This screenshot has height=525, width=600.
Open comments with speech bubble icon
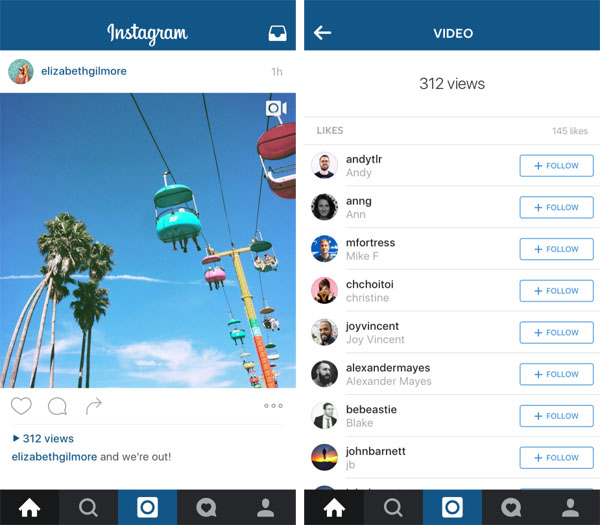(x=57, y=406)
